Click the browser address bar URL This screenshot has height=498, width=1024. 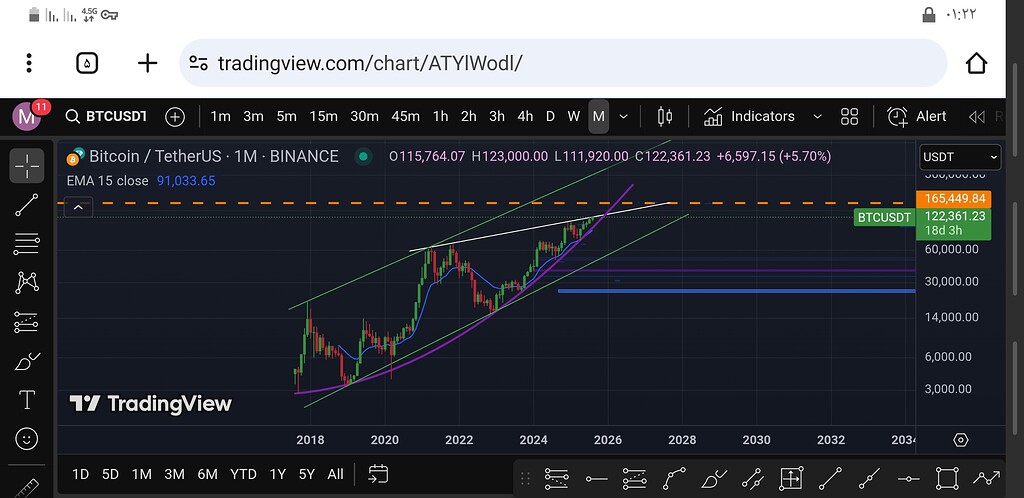370,63
